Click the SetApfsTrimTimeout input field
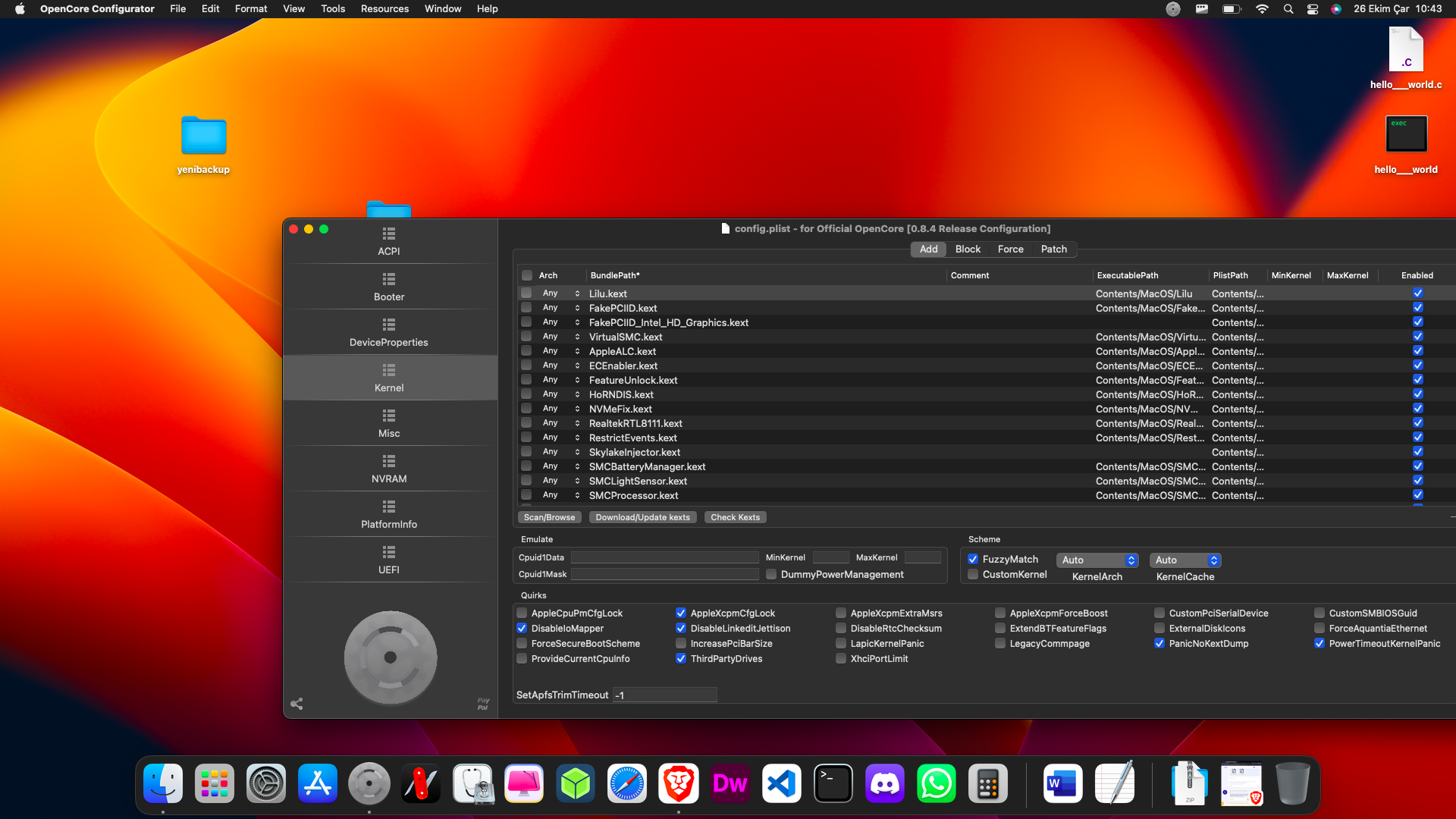The height and width of the screenshot is (819, 1456). (665, 695)
